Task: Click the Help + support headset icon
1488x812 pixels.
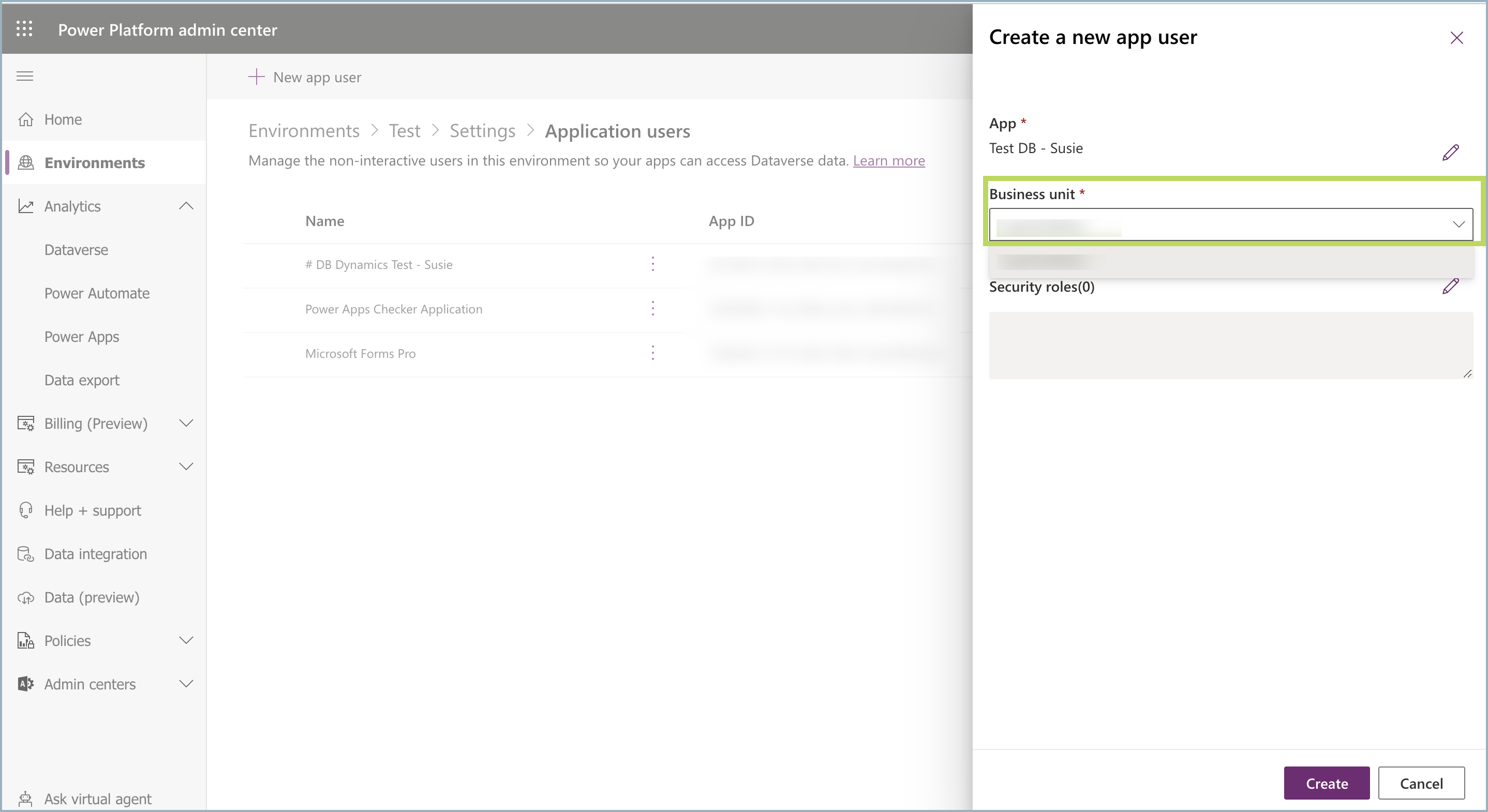Action: [x=25, y=510]
